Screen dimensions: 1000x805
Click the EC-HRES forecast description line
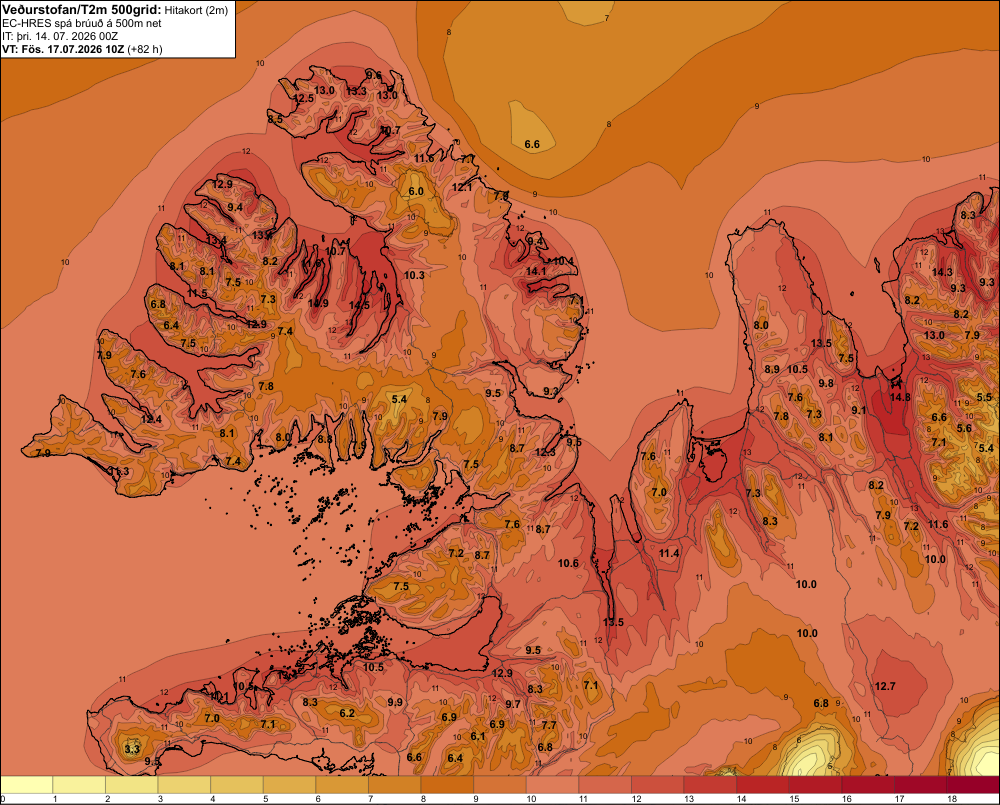click(82, 23)
